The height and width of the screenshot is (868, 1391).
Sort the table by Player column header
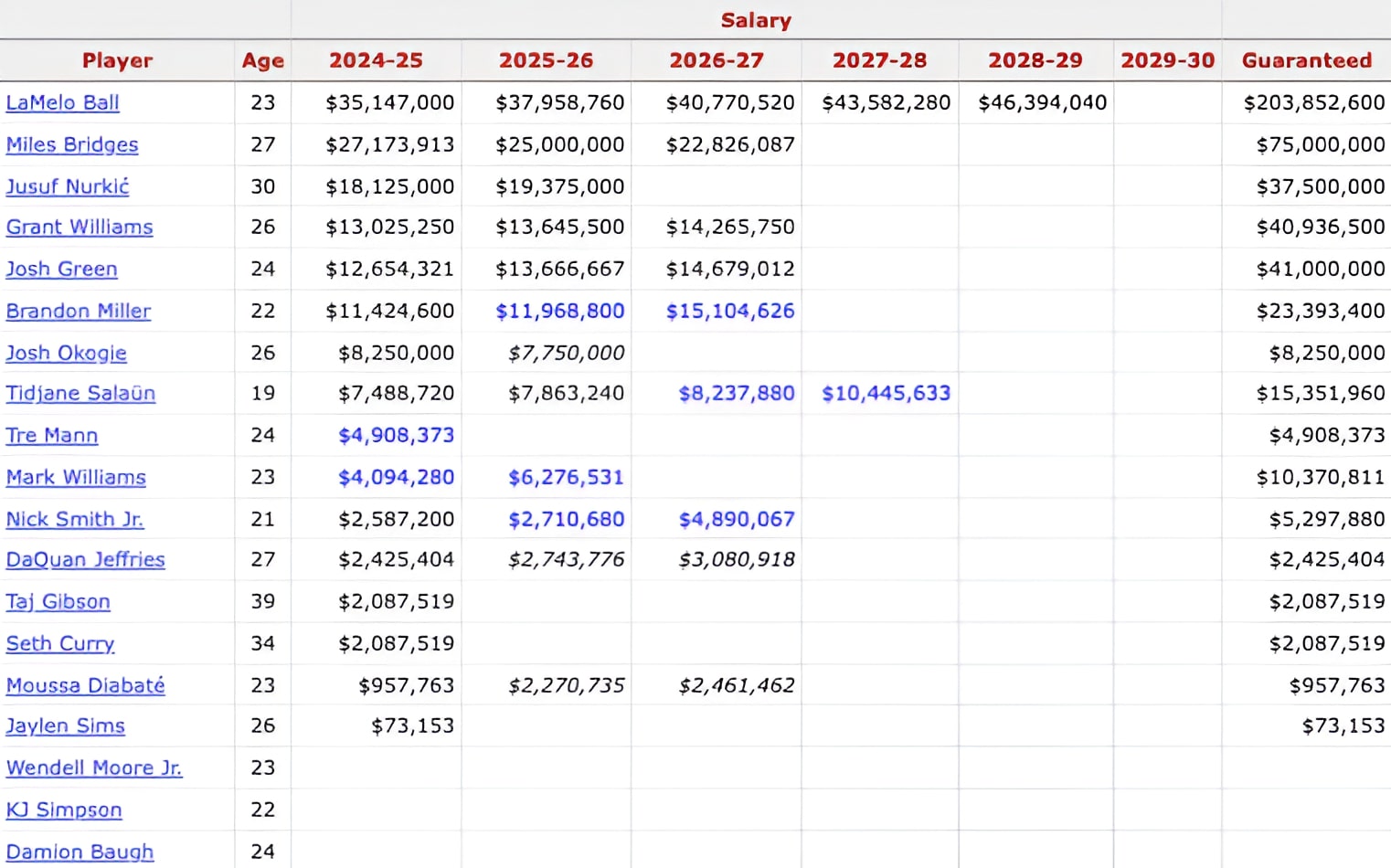(117, 60)
